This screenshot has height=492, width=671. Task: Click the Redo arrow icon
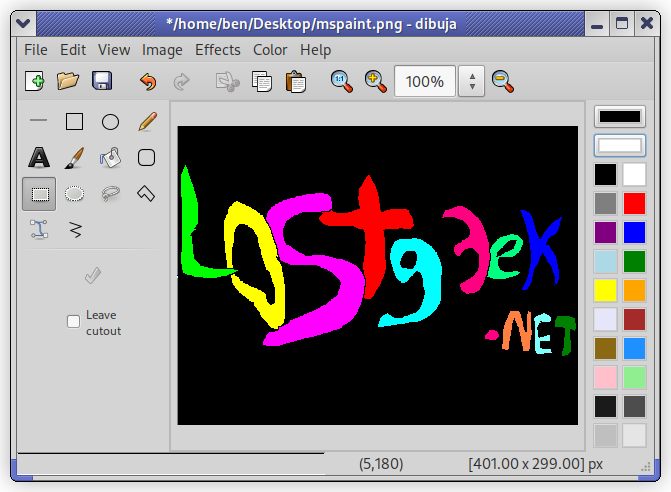181,81
